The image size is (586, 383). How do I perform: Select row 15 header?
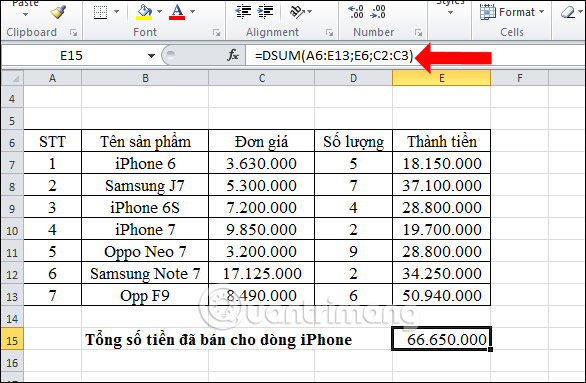click(x=12, y=340)
